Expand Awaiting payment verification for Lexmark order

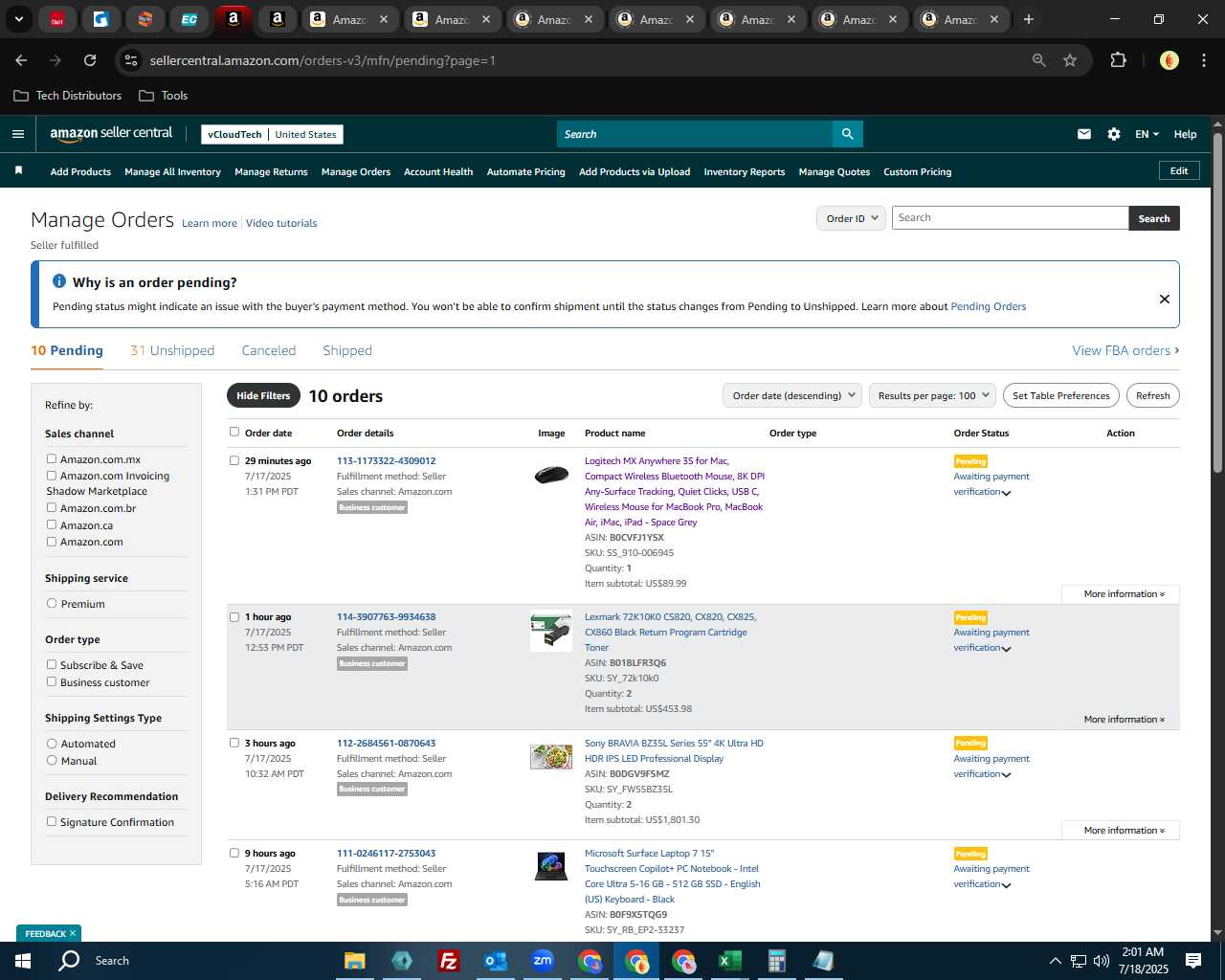tap(1006, 649)
